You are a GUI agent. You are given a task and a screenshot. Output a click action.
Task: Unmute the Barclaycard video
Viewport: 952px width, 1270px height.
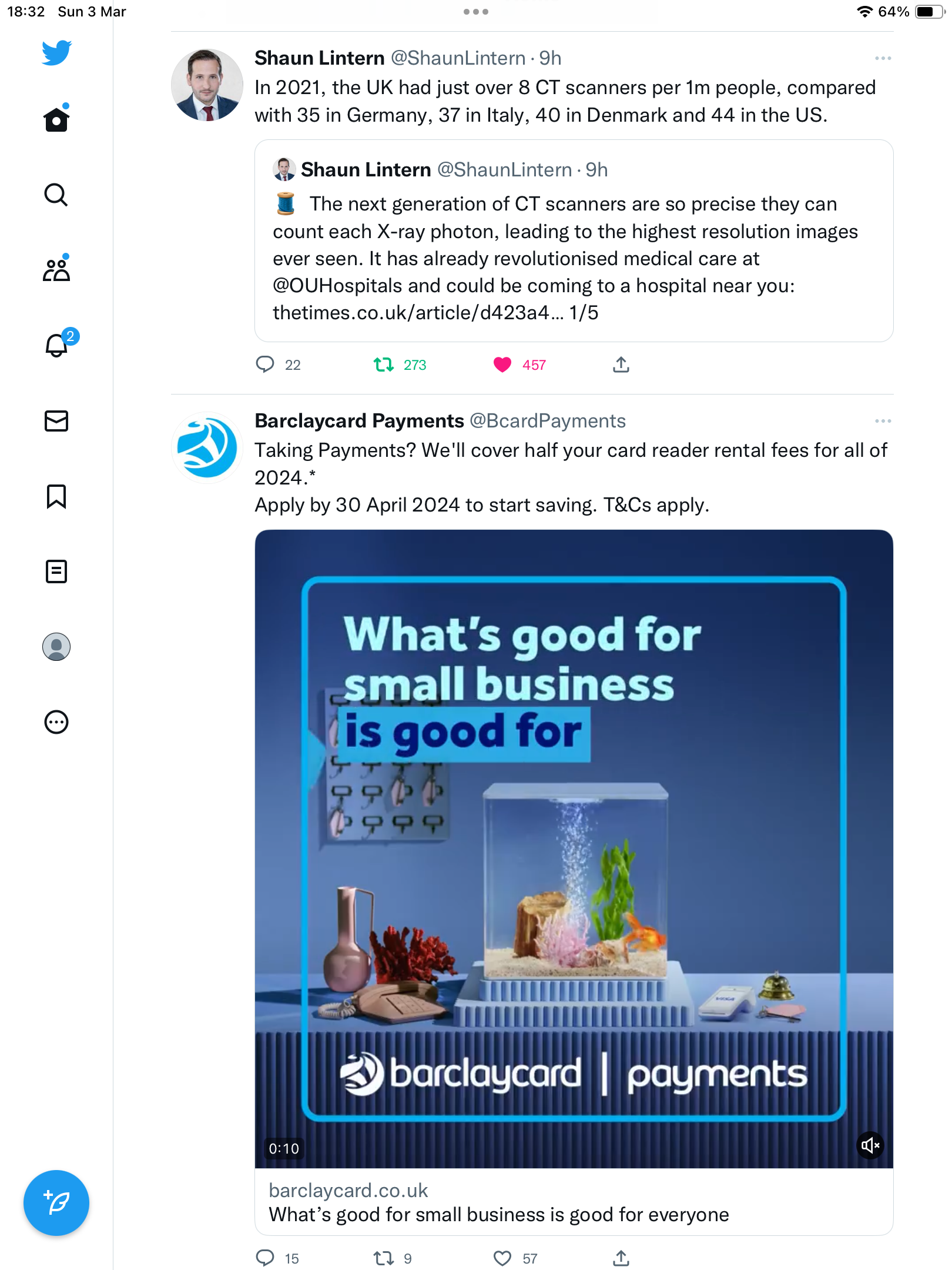click(x=870, y=1145)
